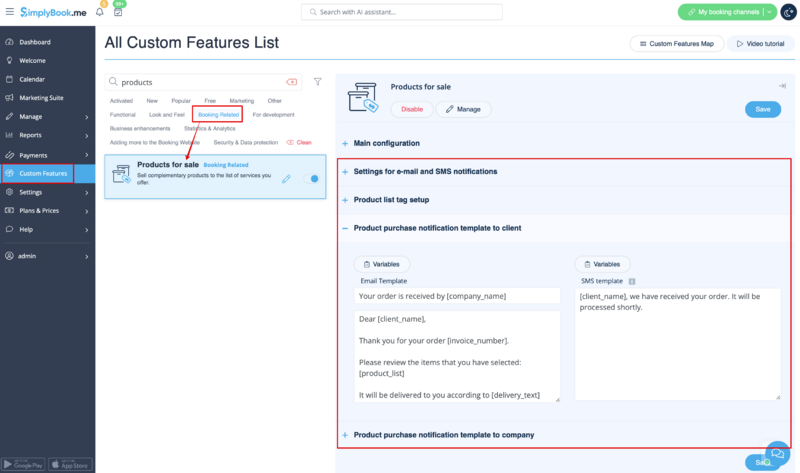Click top Save button
The width and height of the screenshot is (800, 473).
[763, 109]
